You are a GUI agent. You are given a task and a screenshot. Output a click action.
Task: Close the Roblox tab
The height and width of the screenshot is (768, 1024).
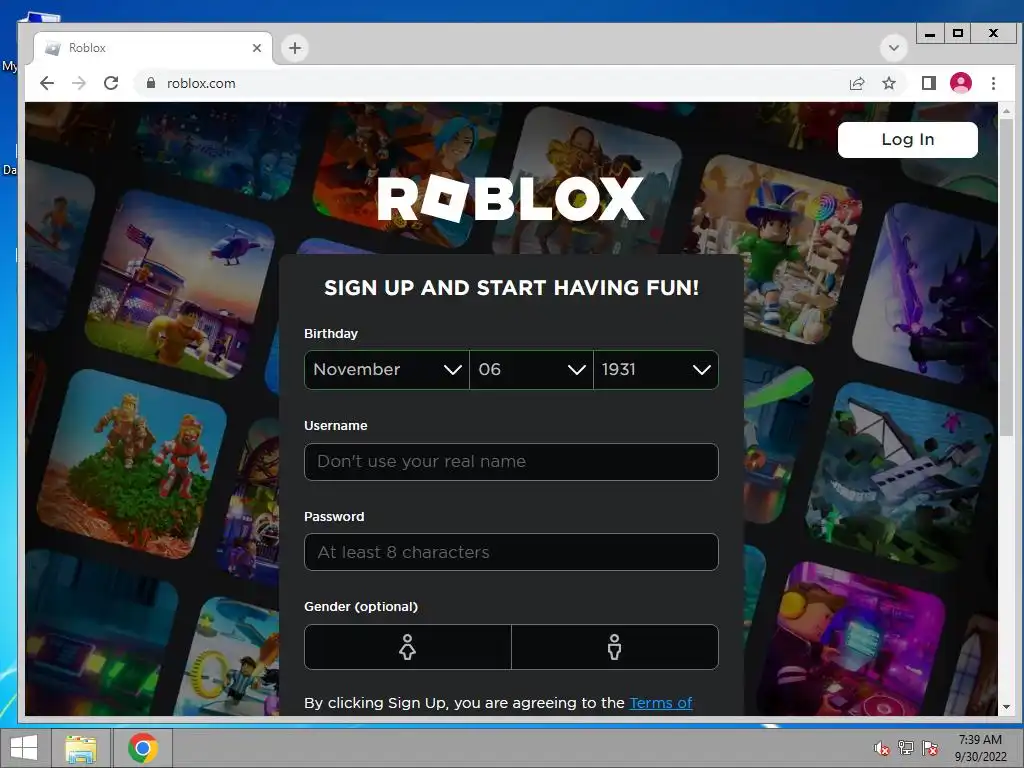[x=257, y=48]
